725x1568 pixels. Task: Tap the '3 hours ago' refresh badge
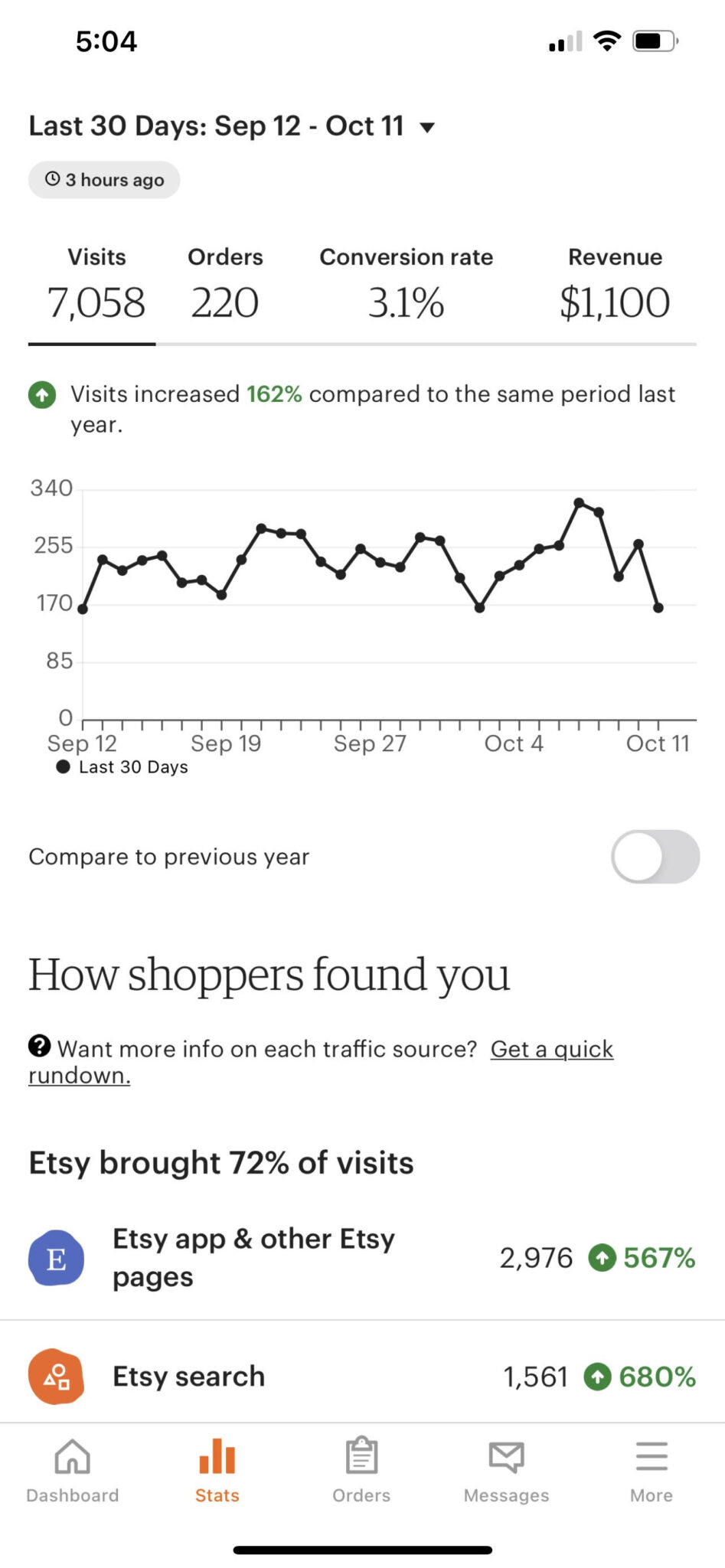(104, 180)
